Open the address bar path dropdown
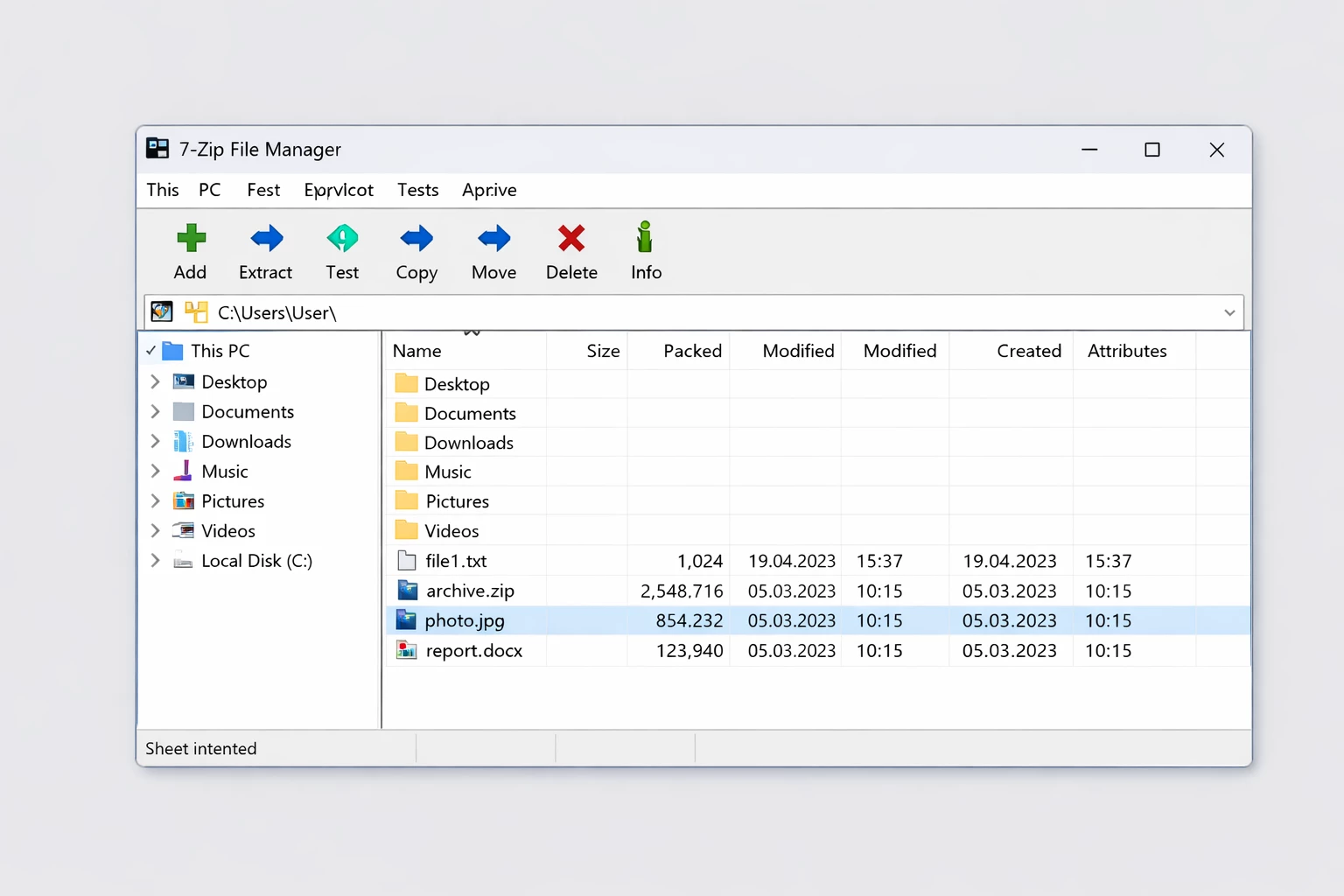Viewport: 1344px width, 896px height. tap(1228, 312)
